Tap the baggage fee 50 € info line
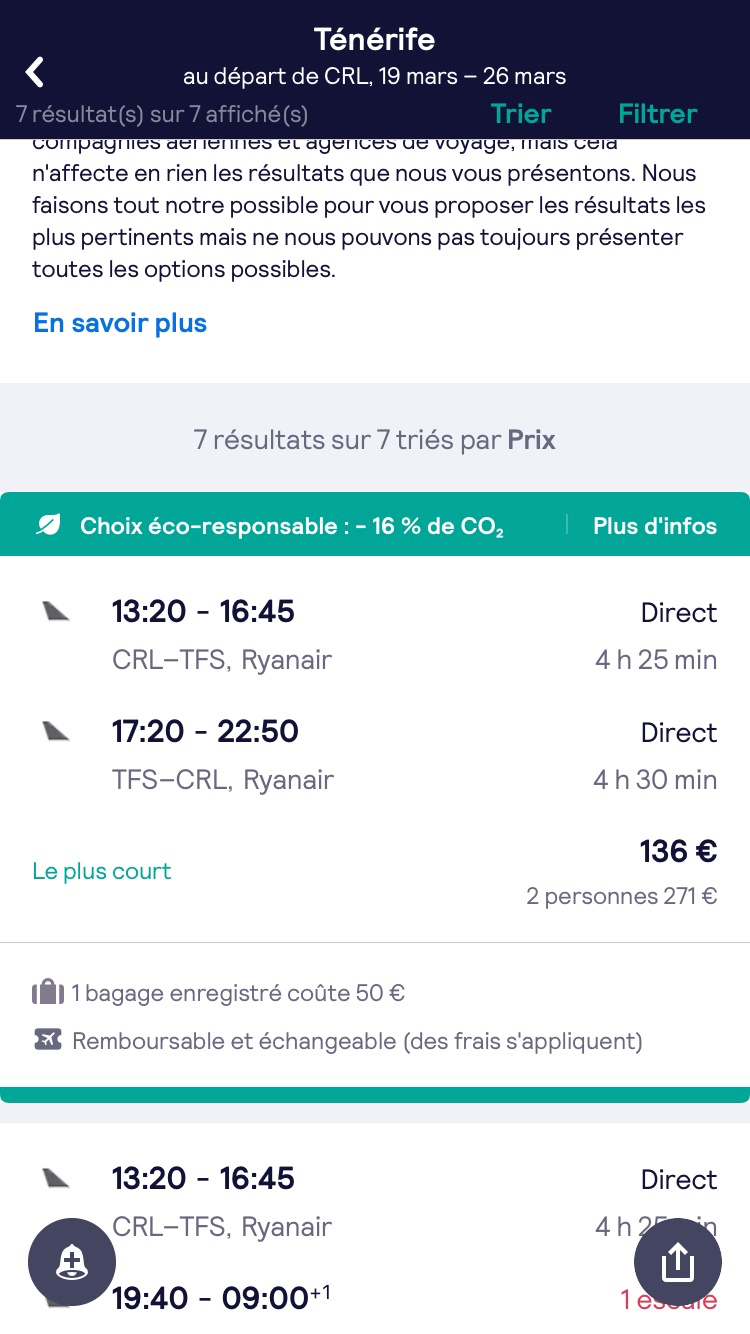 237,993
